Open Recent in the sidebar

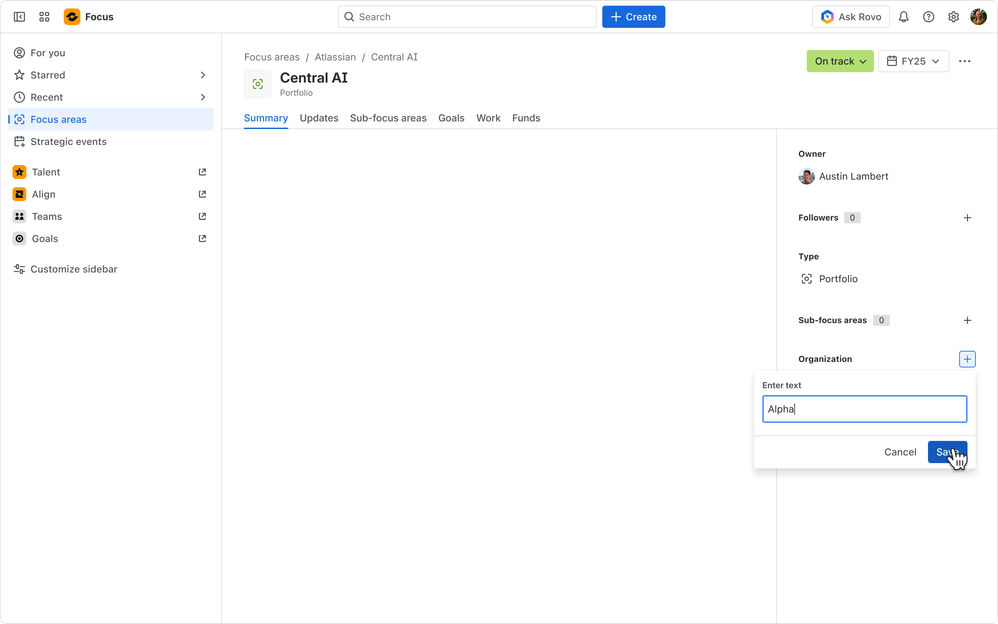[111, 97]
